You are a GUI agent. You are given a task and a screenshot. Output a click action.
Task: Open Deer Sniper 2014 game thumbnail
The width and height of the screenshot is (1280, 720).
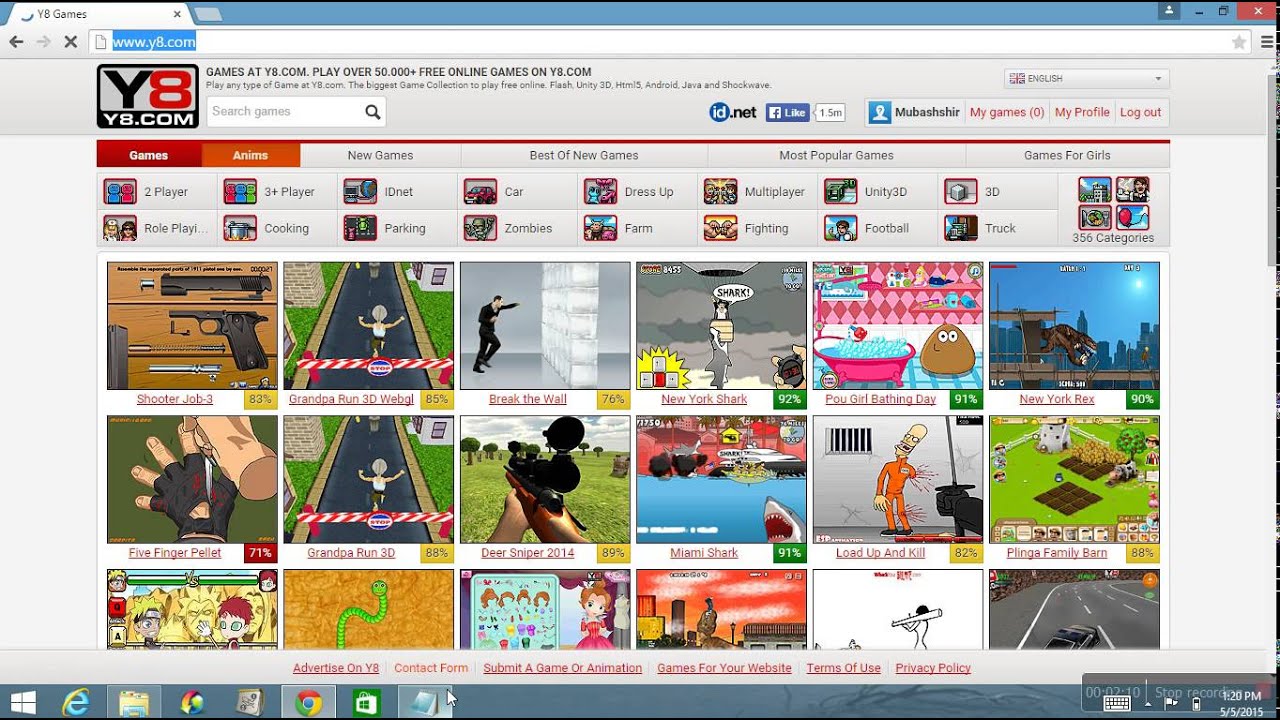[545, 480]
